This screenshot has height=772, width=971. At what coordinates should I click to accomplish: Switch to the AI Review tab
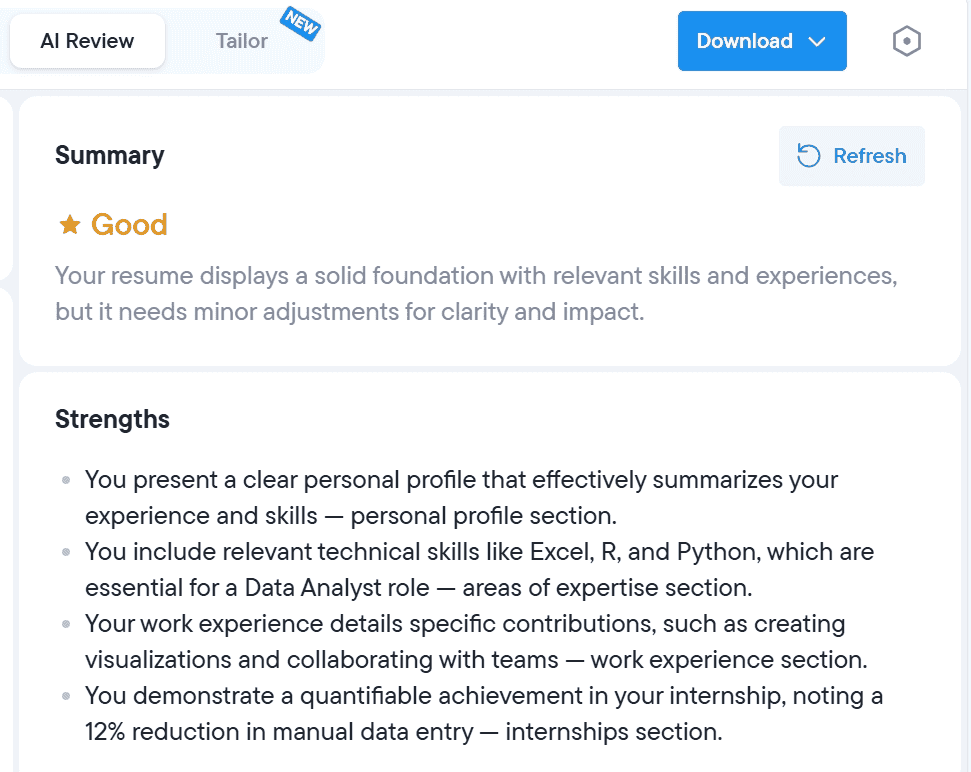pos(86,41)
